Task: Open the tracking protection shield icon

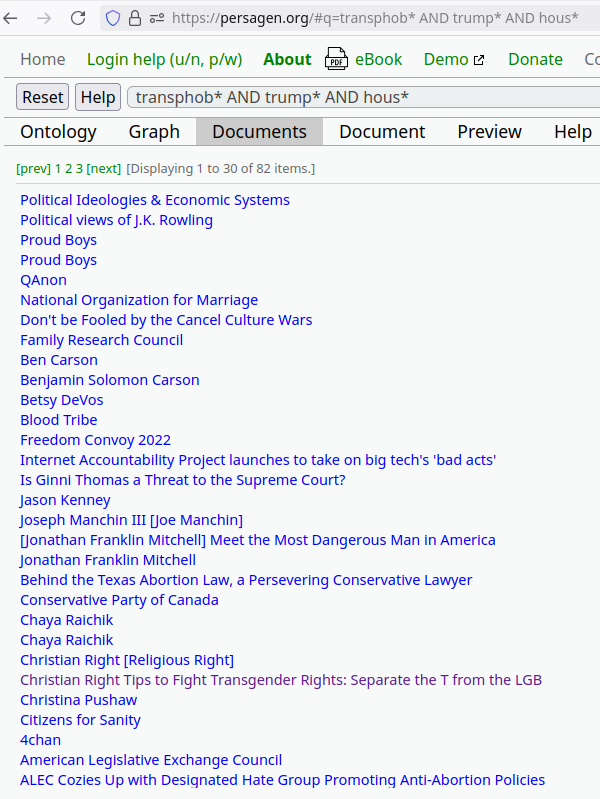Action: click(113, 18)
